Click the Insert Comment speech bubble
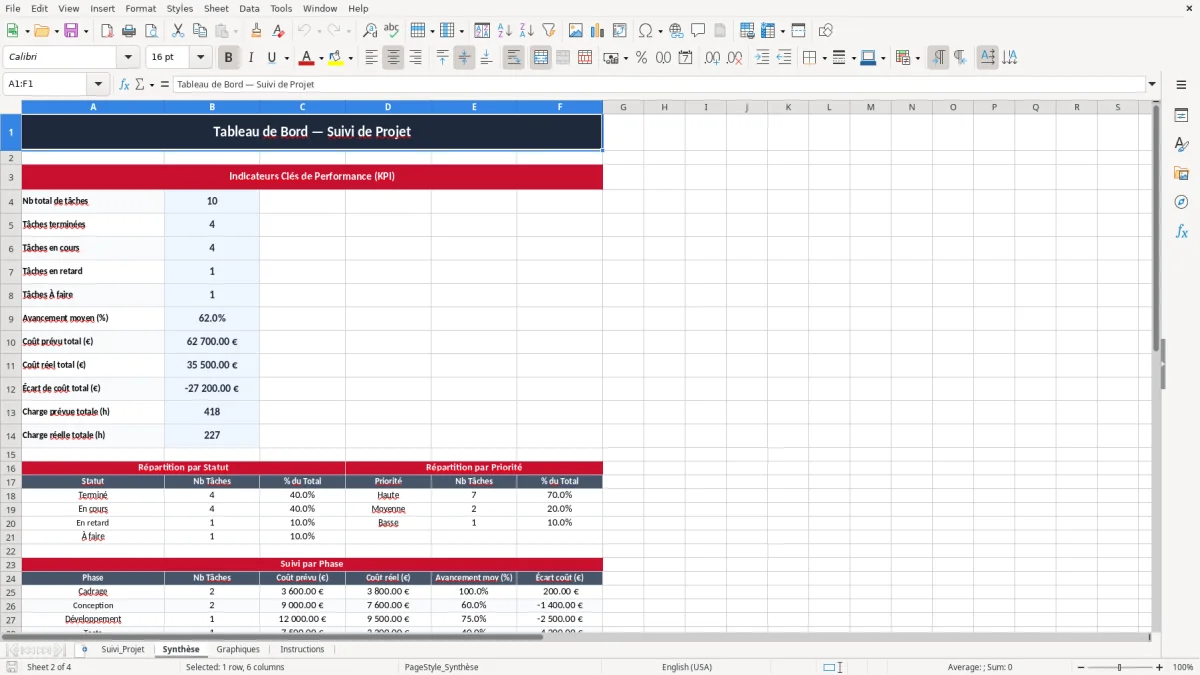Image resolution: width=1200 pixels, height=675 pixels. click(698, 31)
